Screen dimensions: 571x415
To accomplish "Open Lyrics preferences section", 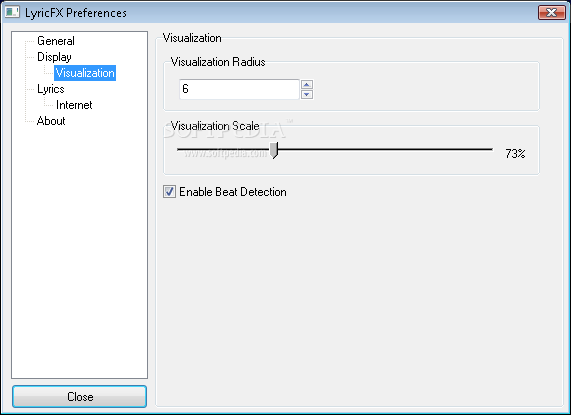I will pyautogui.click(x=51, y=89).
